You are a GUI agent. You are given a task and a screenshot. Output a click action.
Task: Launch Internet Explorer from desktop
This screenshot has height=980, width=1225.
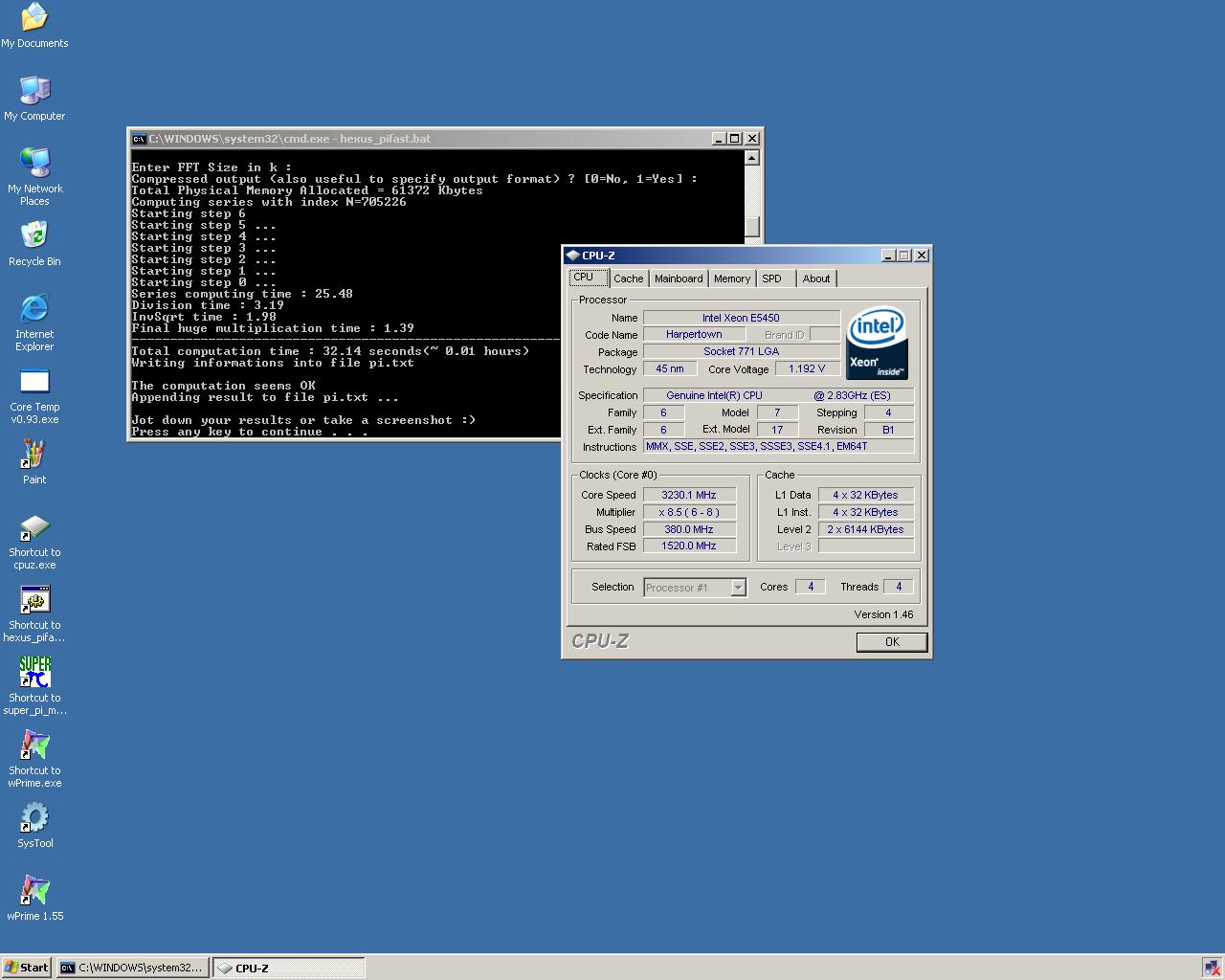34,323
